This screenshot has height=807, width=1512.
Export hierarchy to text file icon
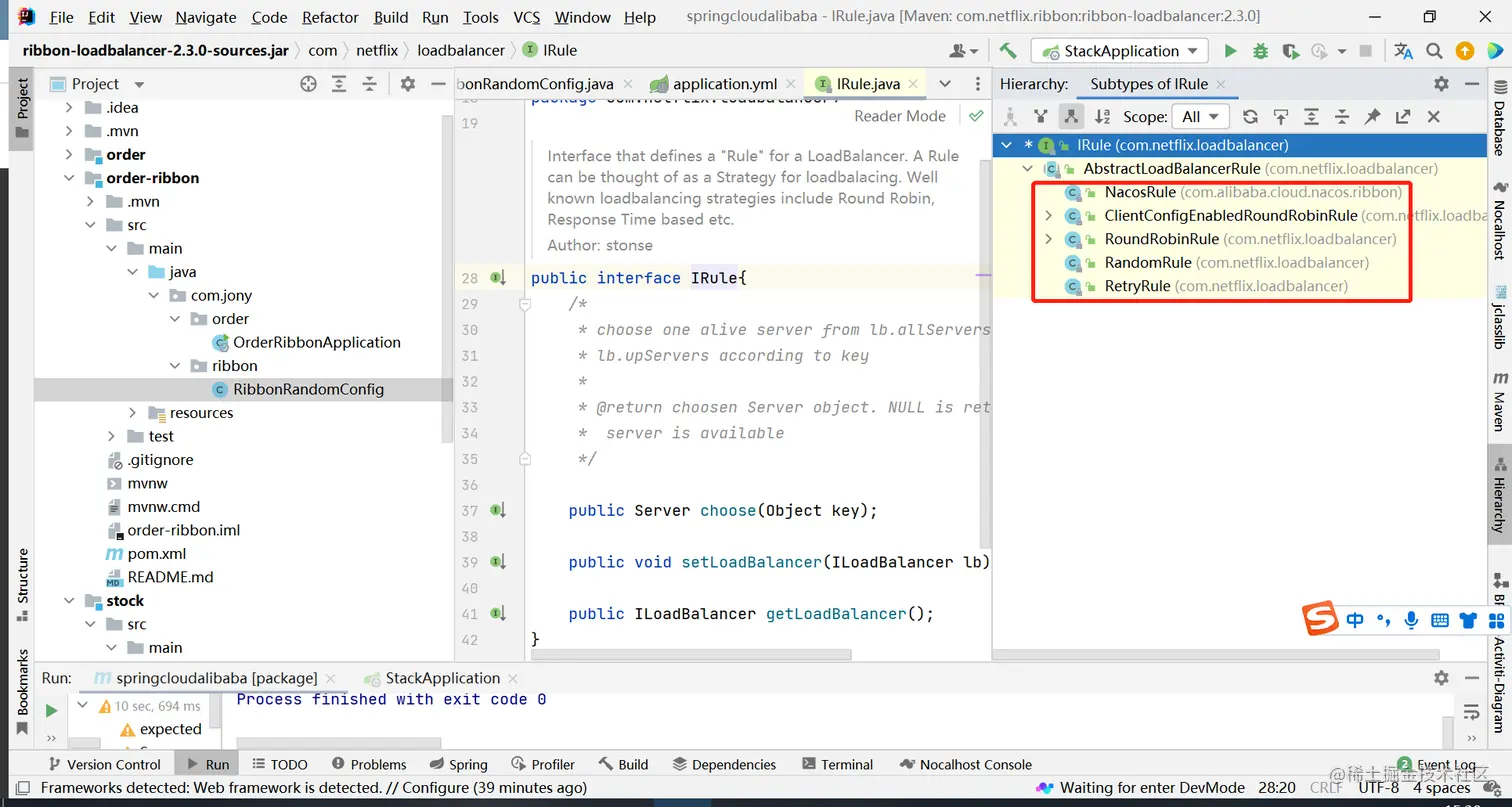pos(1403,117)
